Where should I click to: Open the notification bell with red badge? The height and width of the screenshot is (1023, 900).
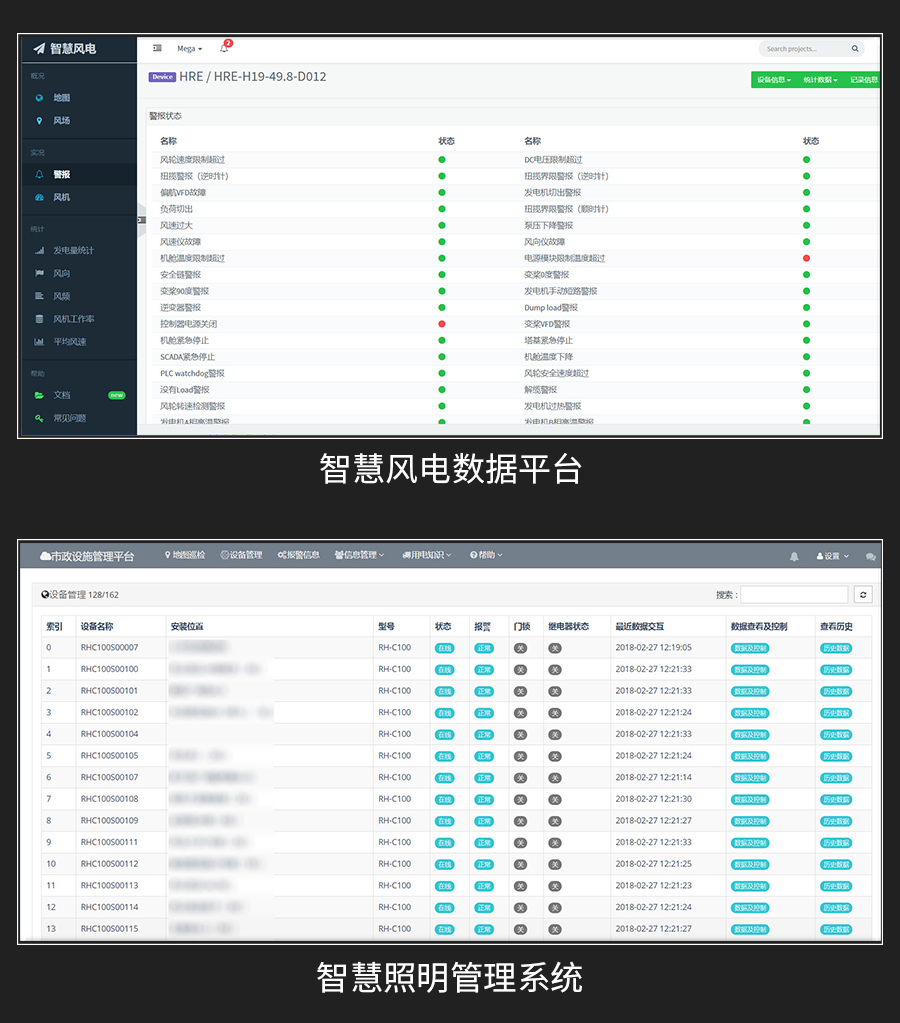[224, 48]
